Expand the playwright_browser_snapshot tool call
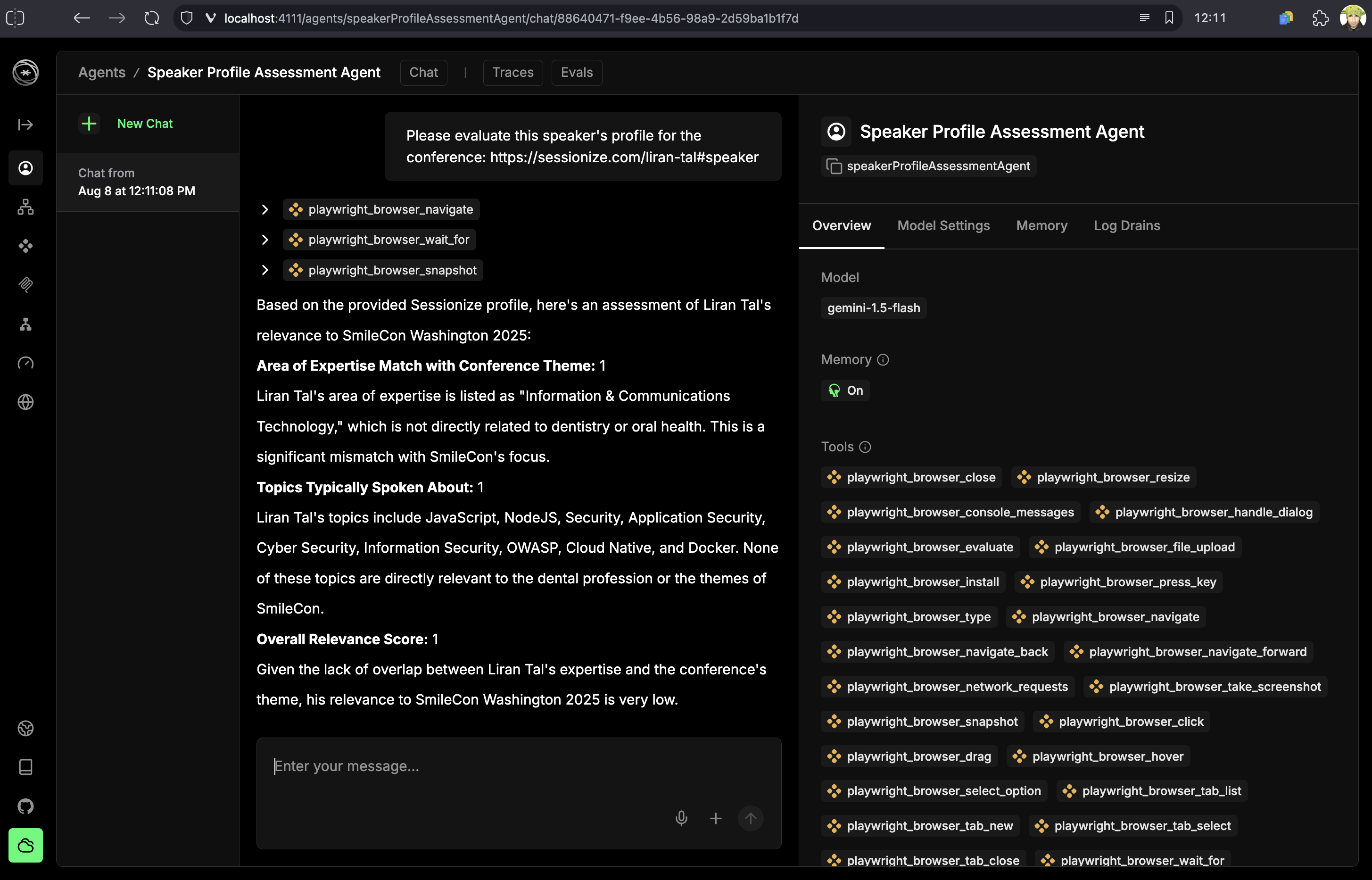Screen dimensions: 1372x880 265,270
